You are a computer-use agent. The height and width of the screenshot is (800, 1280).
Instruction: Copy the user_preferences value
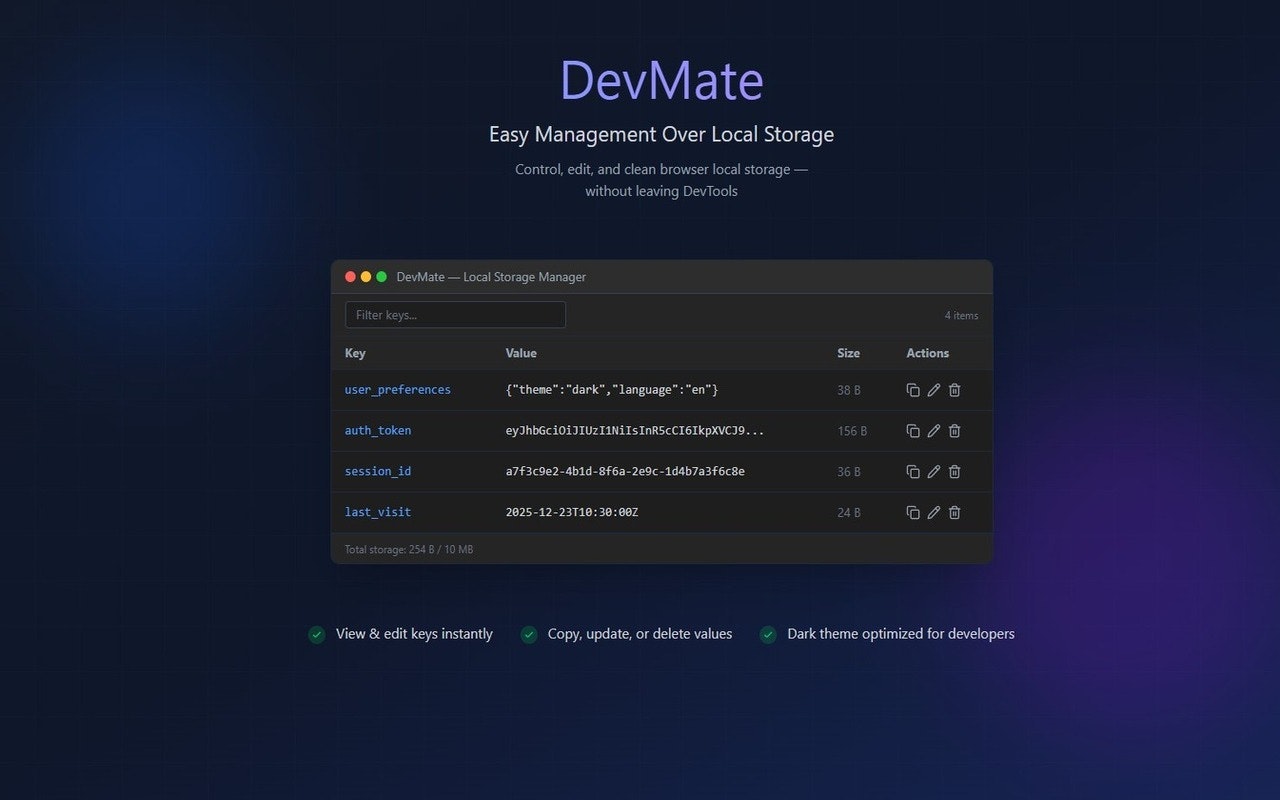pyautogui.click(x=913, y=390)
